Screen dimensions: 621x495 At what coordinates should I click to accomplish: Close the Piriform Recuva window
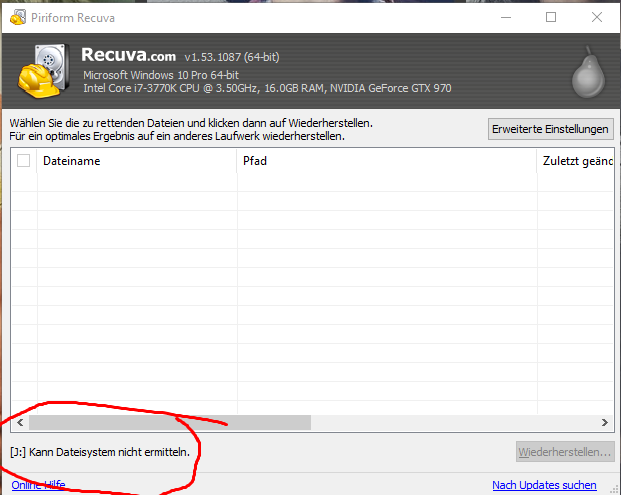pos(597,17)
